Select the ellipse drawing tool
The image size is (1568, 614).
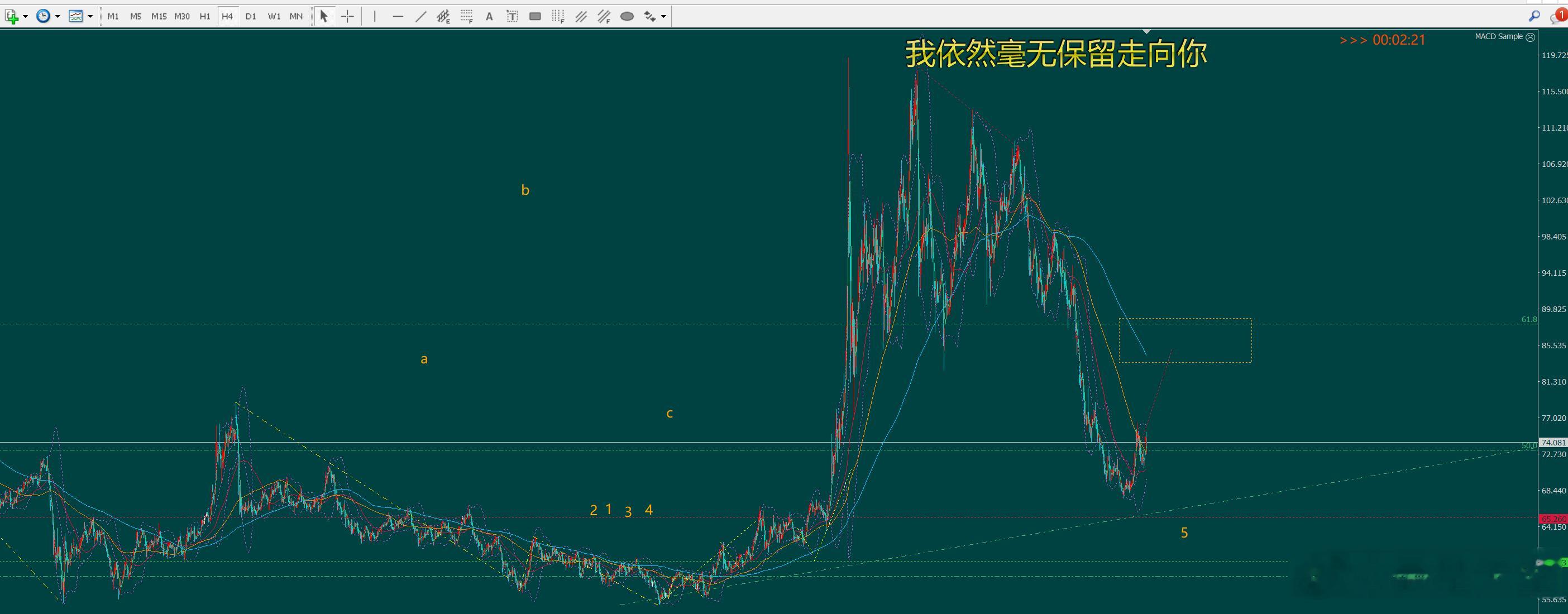click(x=627, y=16)
